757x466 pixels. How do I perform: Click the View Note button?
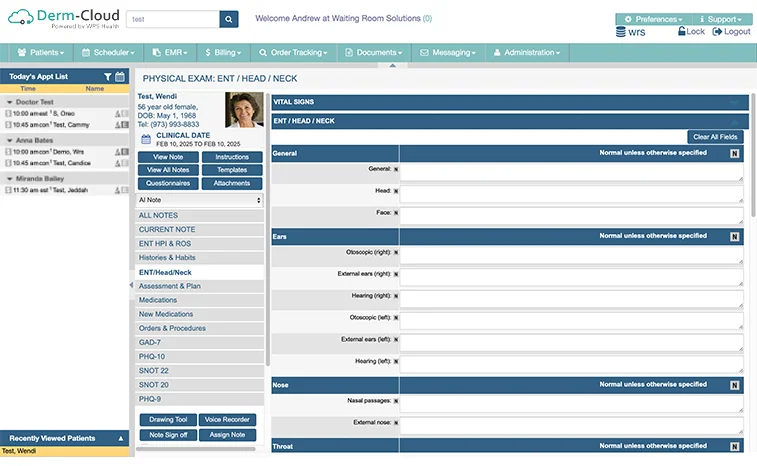coord(168,157)
